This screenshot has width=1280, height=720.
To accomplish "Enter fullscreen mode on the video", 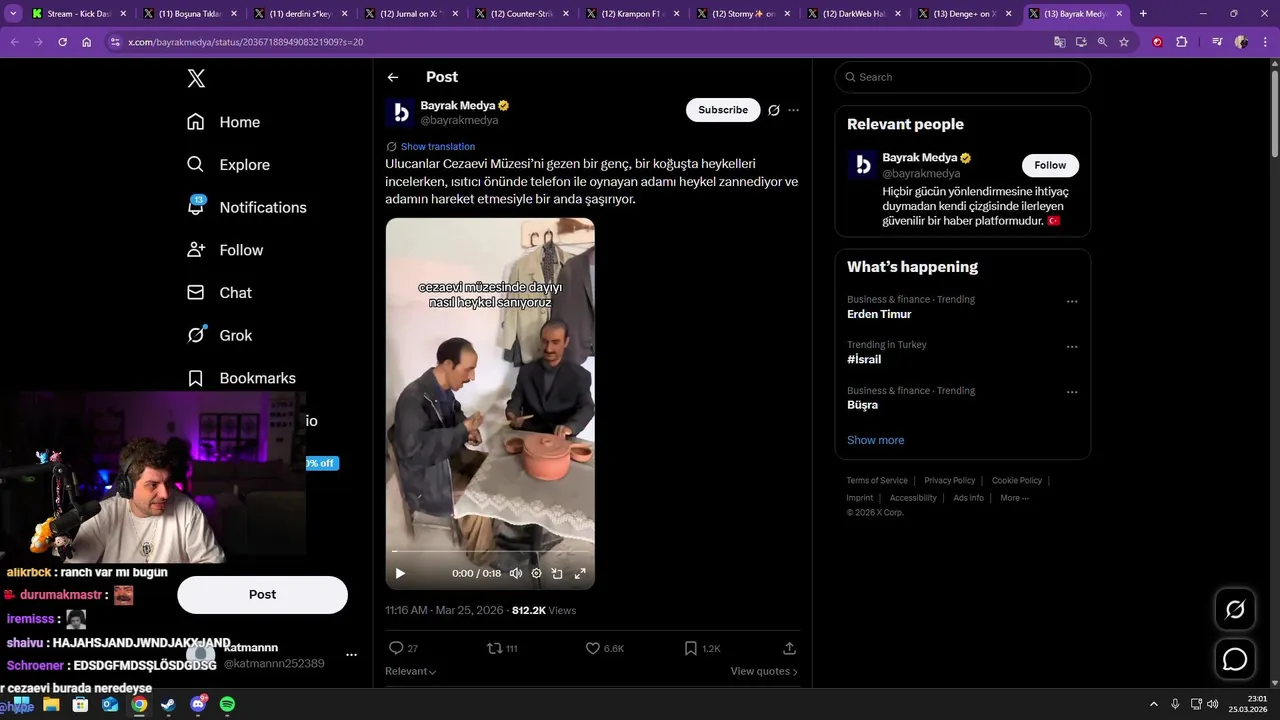I will (x=580, y=574).
